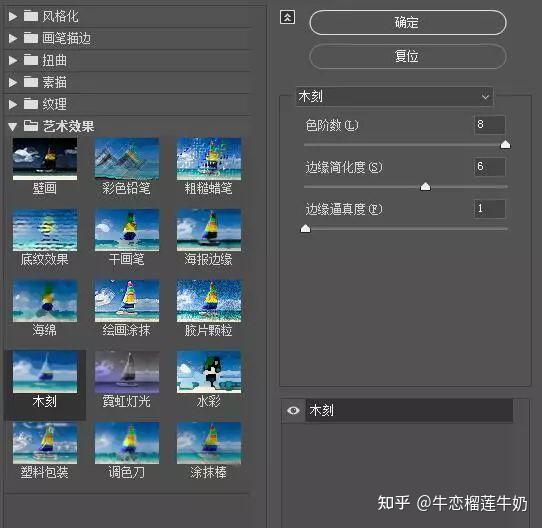The height and width of the screenshot is (528, 542).
Task: Collapse the 艺术效果 folder
Action: tap(13, 127)
